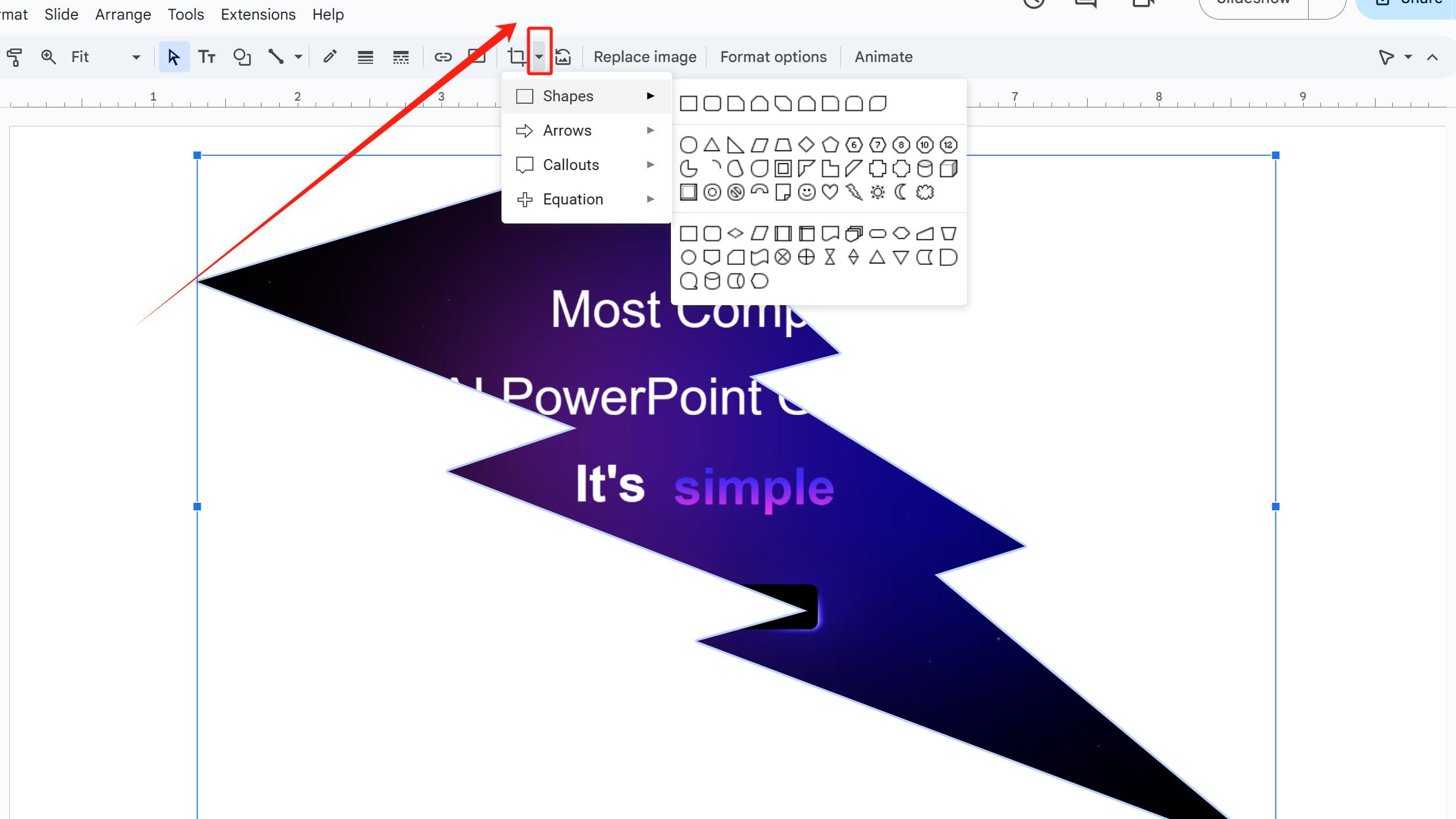Activate the Select arrow cursor tool
The image size is (1456, 819).
[174, 57]
